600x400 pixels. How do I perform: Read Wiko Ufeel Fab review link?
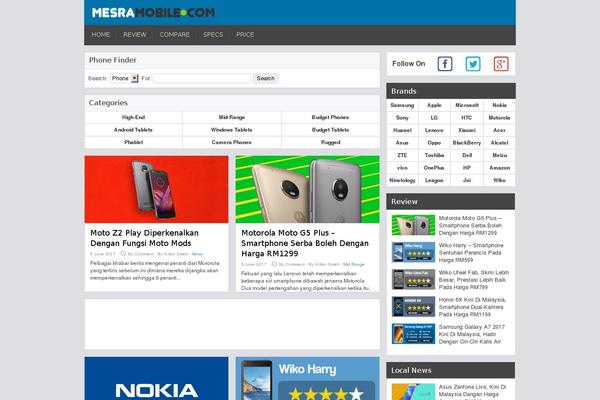(474, 279)
